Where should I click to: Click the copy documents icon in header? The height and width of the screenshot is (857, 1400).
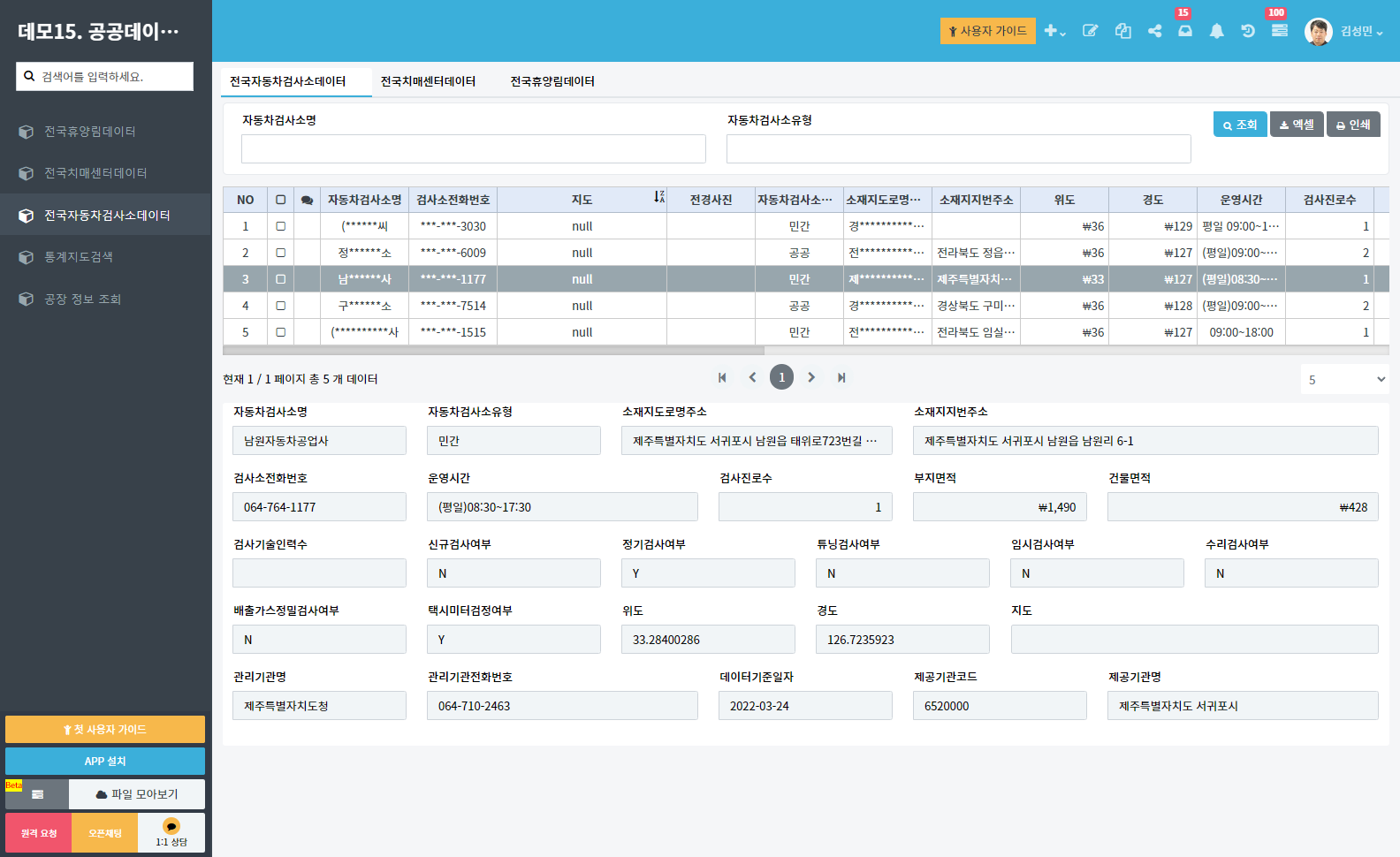[1122, 31]
